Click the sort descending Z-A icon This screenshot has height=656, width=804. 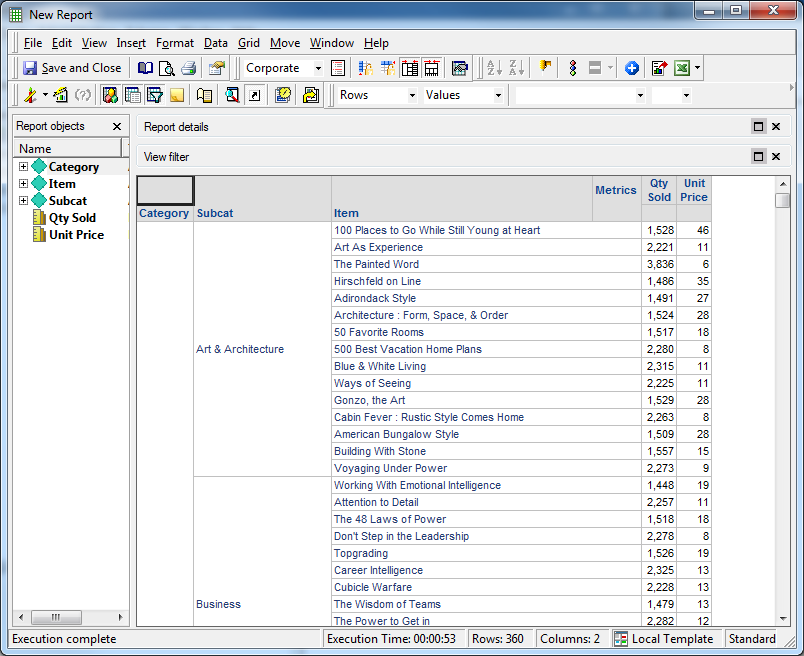pos(516,68)
